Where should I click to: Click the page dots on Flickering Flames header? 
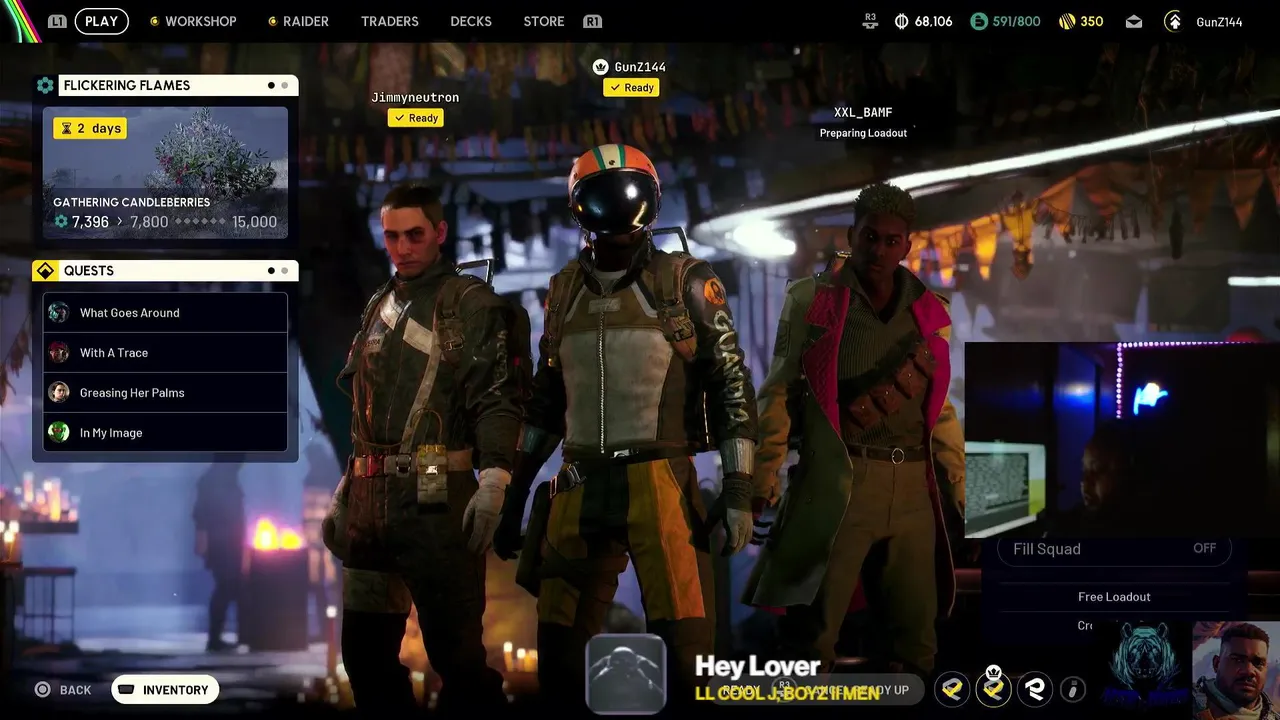pyautogui.click(x=278, y=86)
